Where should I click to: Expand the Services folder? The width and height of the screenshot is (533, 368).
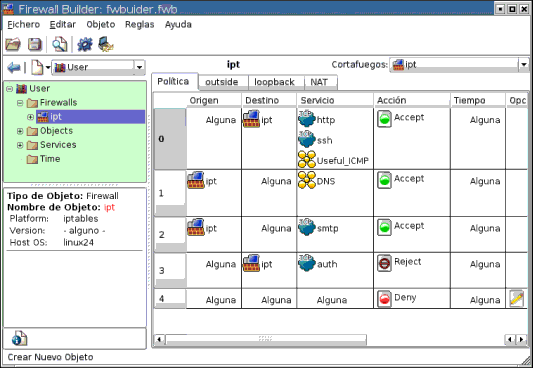[20, 145]
